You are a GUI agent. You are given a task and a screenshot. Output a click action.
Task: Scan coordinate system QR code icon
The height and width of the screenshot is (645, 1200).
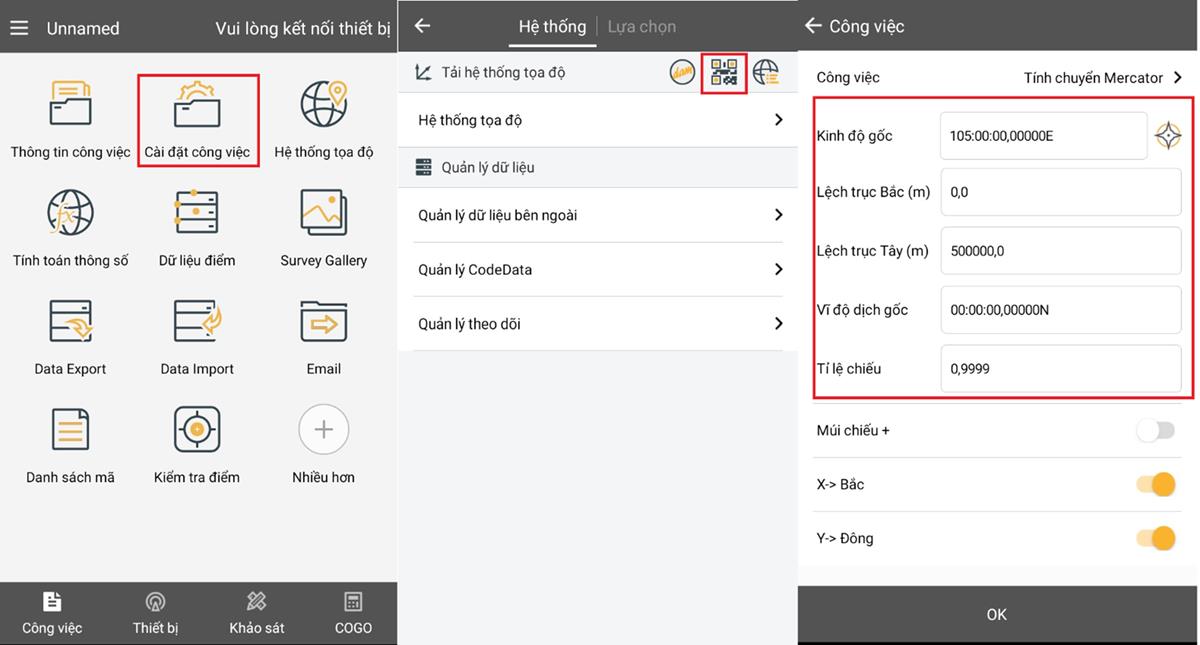pos(724,73)
